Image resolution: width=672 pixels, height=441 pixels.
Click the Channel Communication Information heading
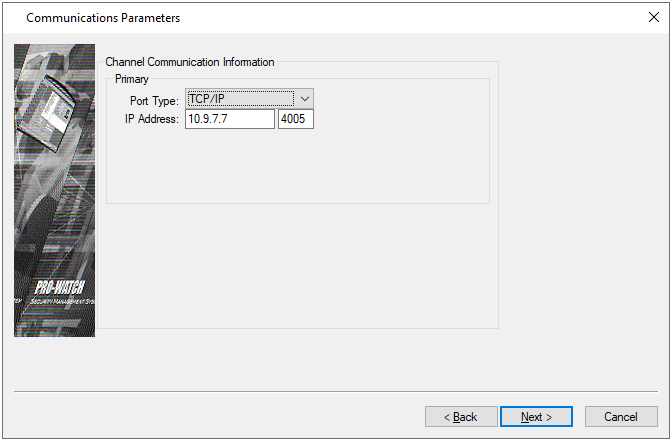[190, 62]
